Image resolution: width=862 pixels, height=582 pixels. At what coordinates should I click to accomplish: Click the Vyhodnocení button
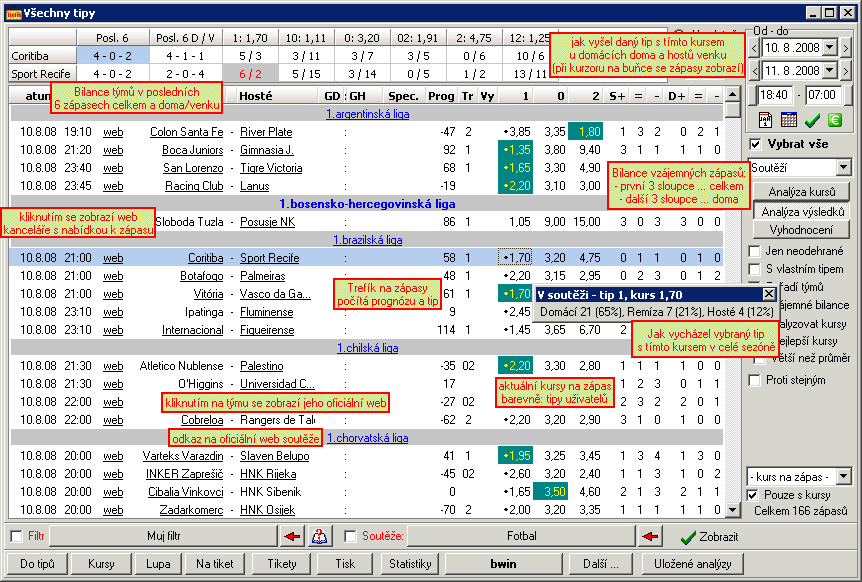click(802, 230)
